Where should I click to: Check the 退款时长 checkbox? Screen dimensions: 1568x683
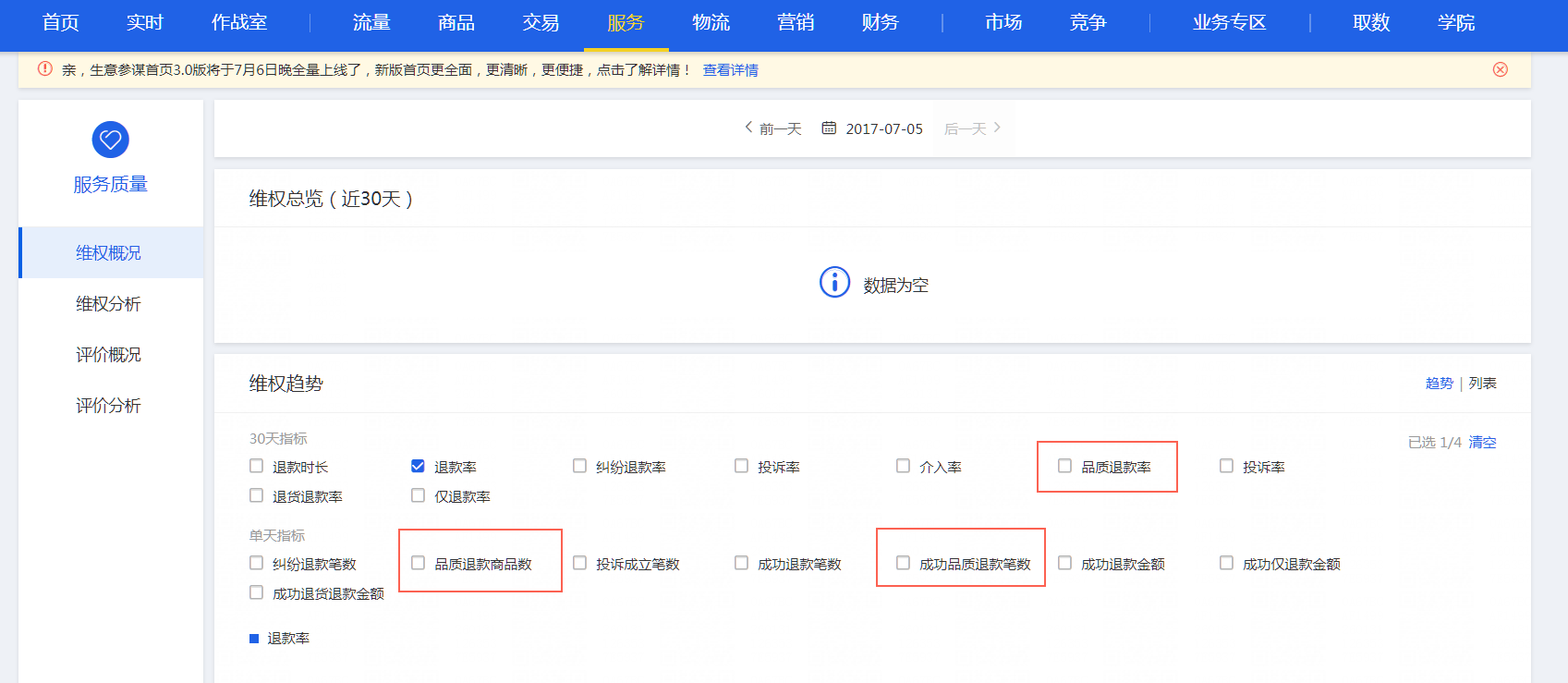256,466
